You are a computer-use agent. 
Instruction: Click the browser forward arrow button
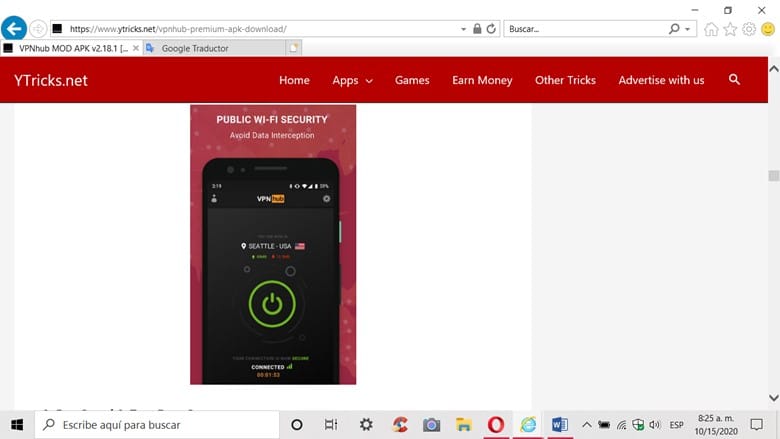(x=38, y=29)
